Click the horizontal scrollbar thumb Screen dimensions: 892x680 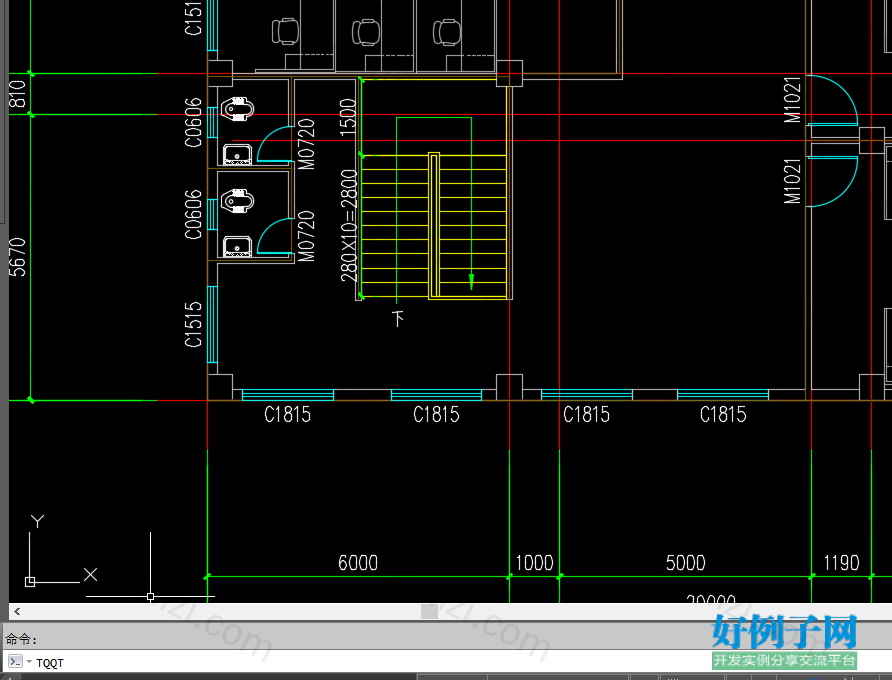pyautogui.click(x=430, y=612)
